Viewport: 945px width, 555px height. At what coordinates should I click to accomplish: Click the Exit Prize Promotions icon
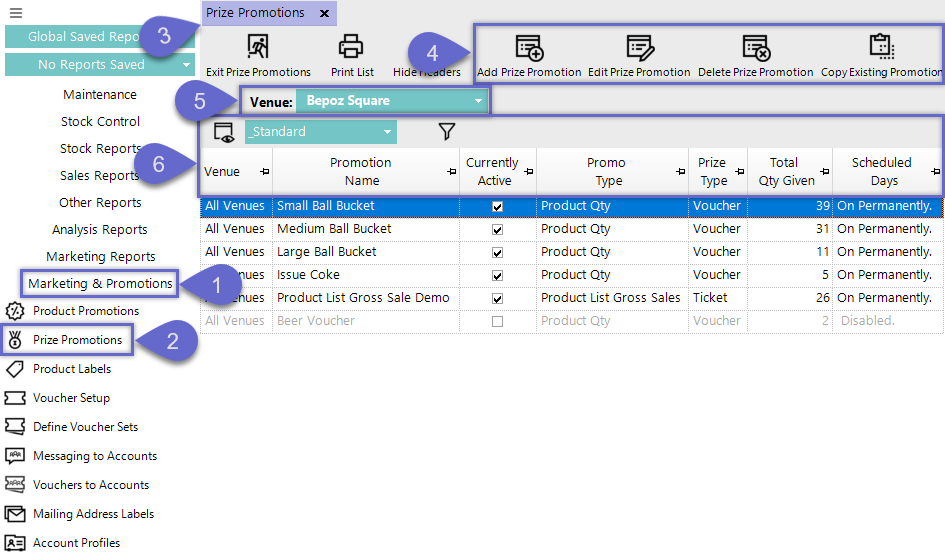(x=258, y=47)
